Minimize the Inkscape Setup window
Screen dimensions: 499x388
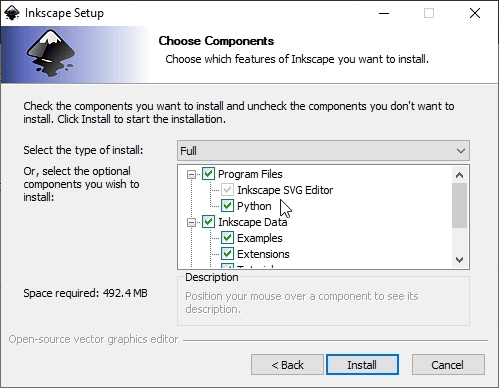[384, 13]
